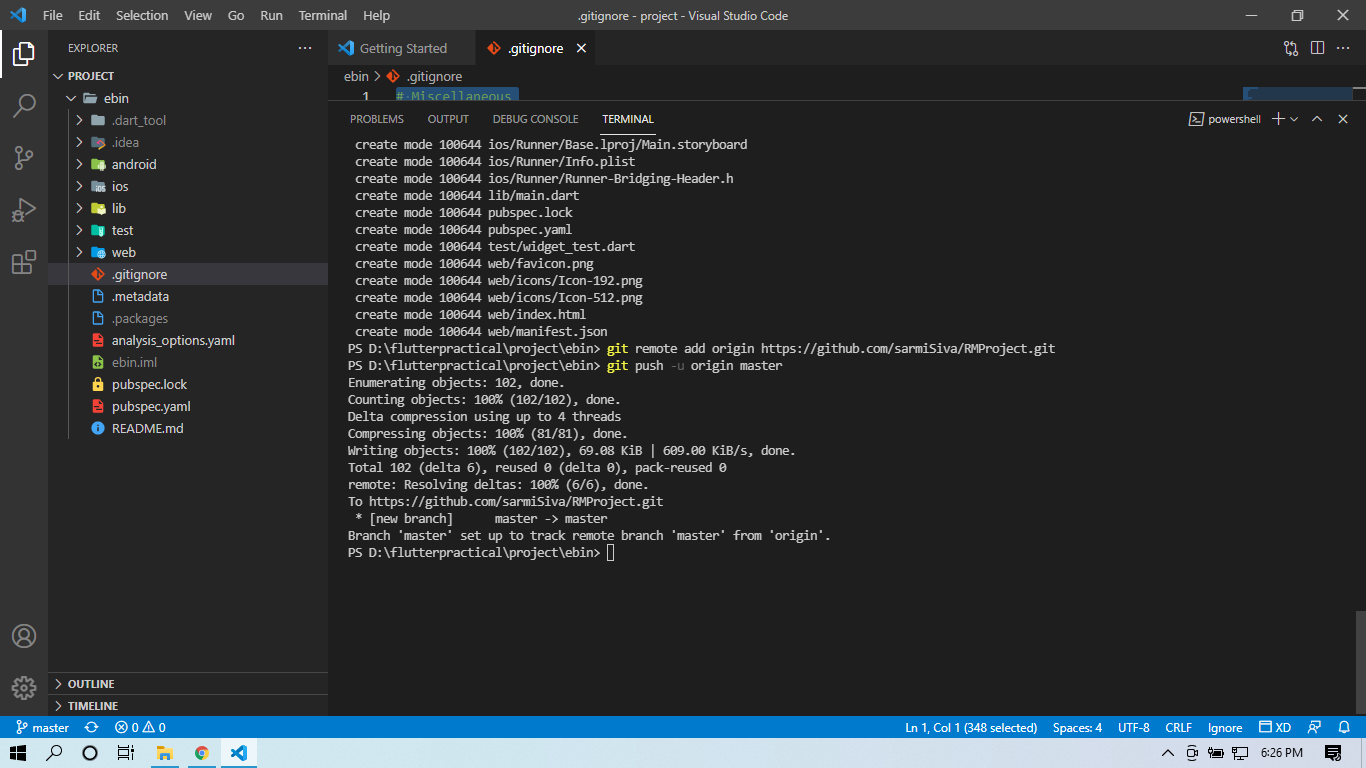Open the Accounts menu icon

[x=24, y=637]
